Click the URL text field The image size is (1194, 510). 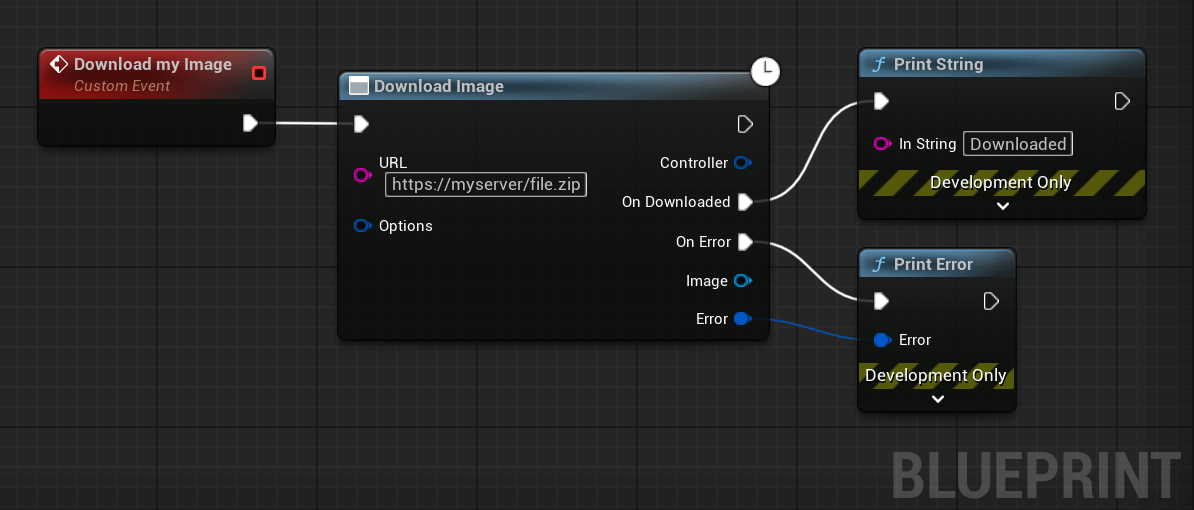coord(486,184)
